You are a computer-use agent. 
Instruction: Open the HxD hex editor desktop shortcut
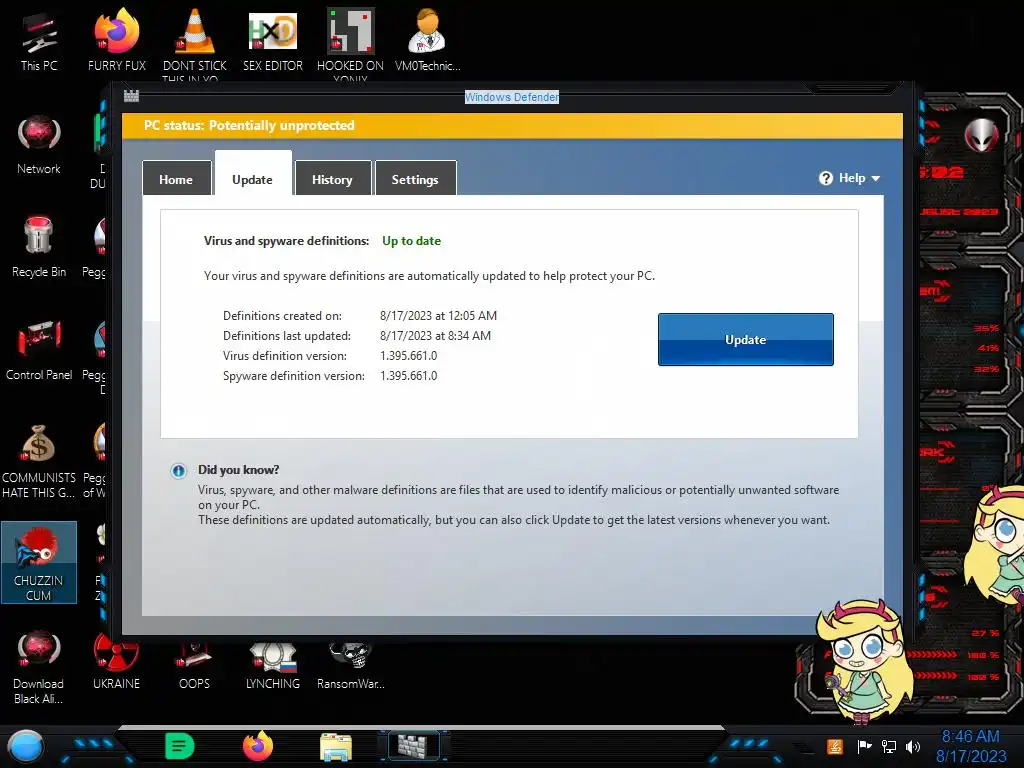273,42
